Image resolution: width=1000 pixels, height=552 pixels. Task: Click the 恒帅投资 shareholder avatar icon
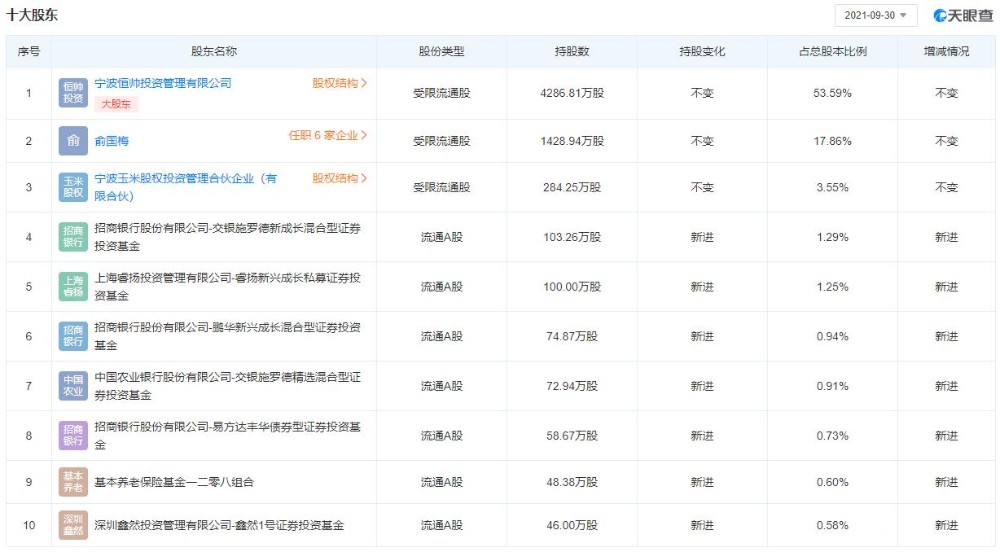pos(73,92)
